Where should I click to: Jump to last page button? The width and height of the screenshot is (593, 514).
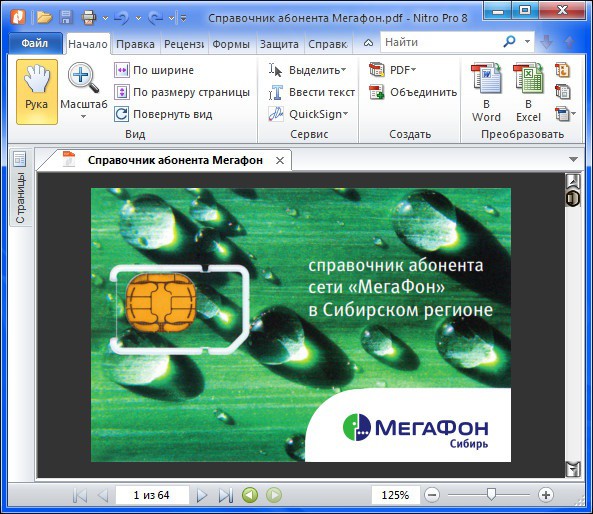(225, 495)
